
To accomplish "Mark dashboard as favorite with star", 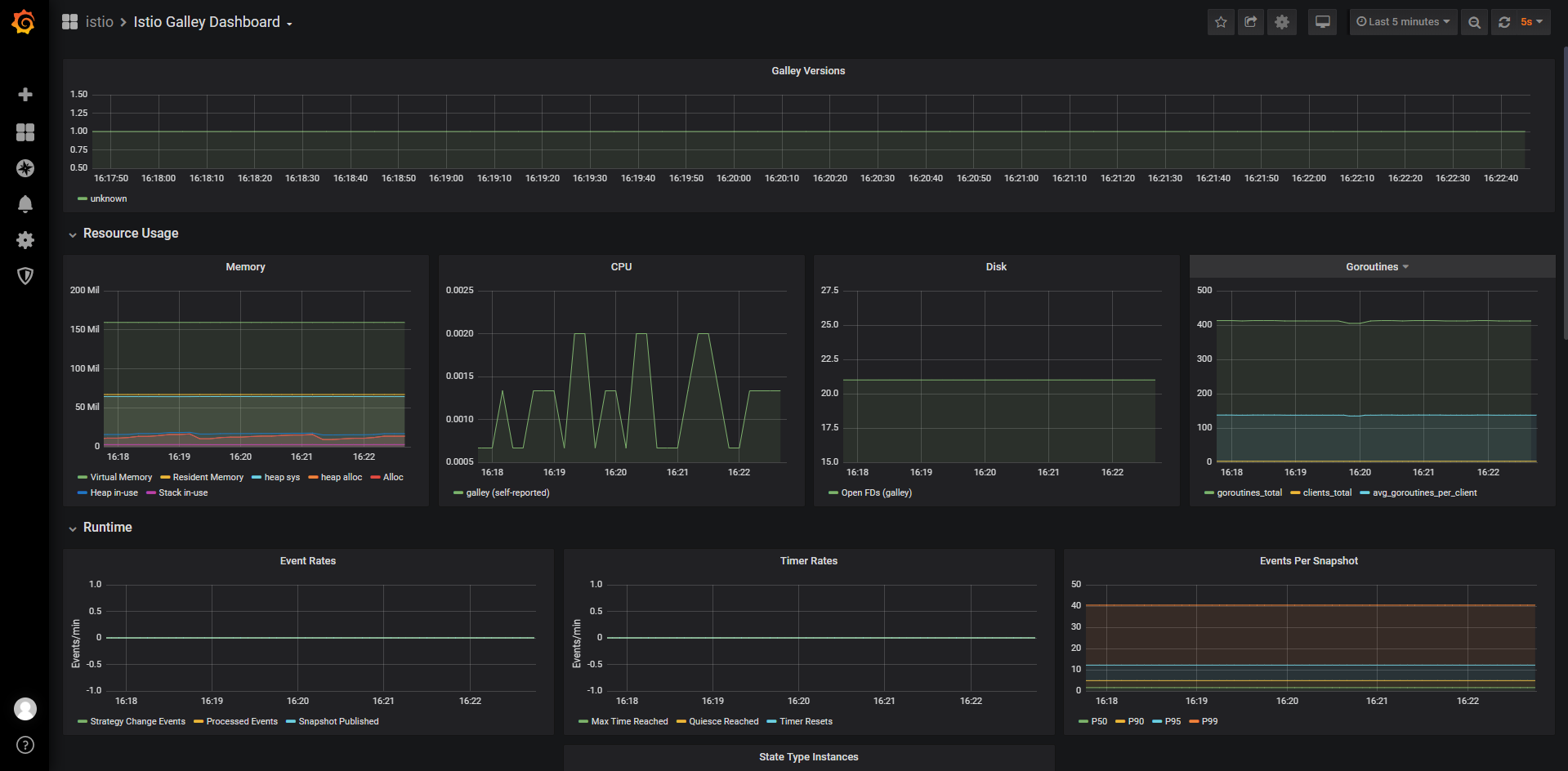I will coord(1221,22).
